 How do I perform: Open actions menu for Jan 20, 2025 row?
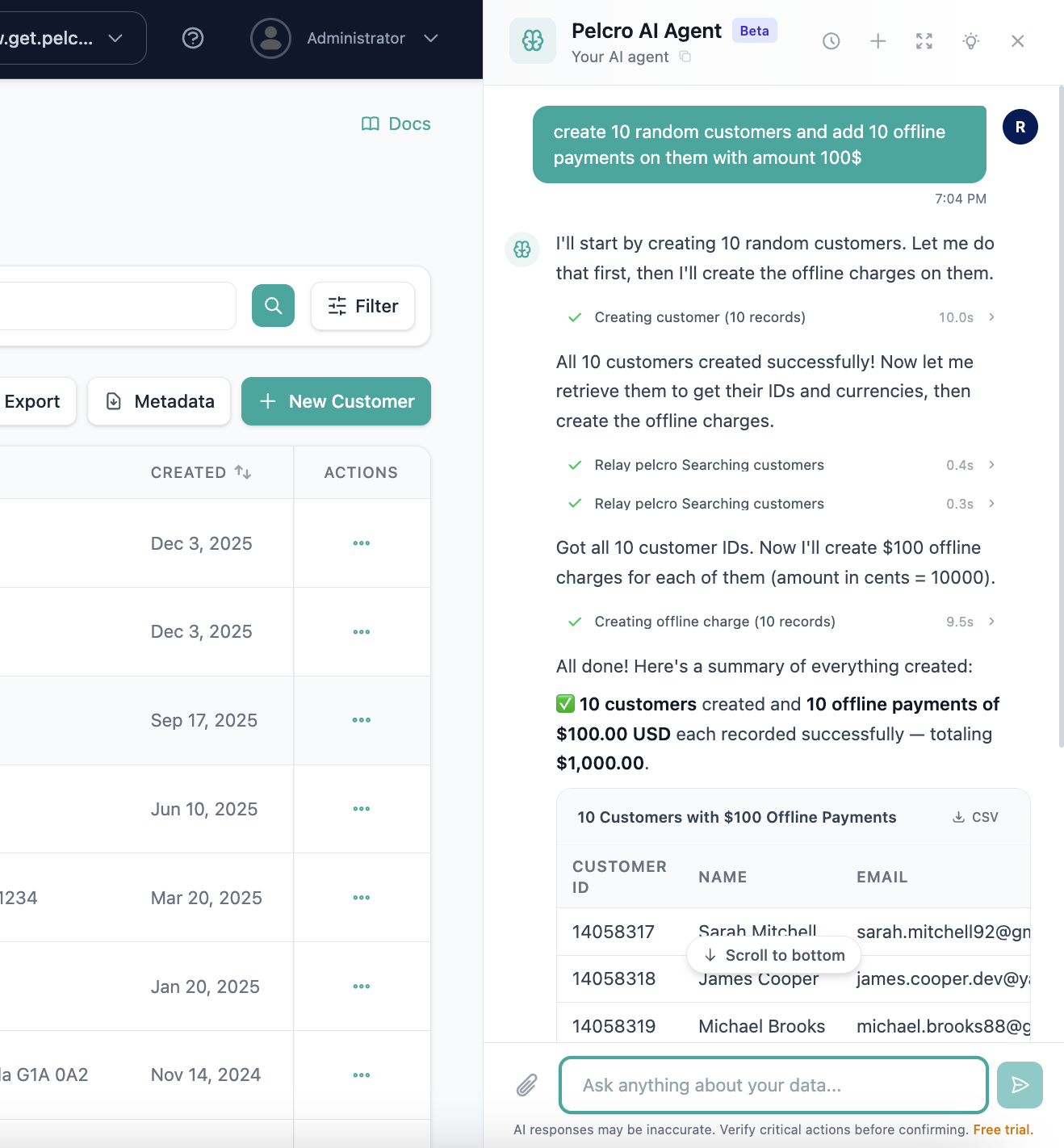click(x=362, y=987)
